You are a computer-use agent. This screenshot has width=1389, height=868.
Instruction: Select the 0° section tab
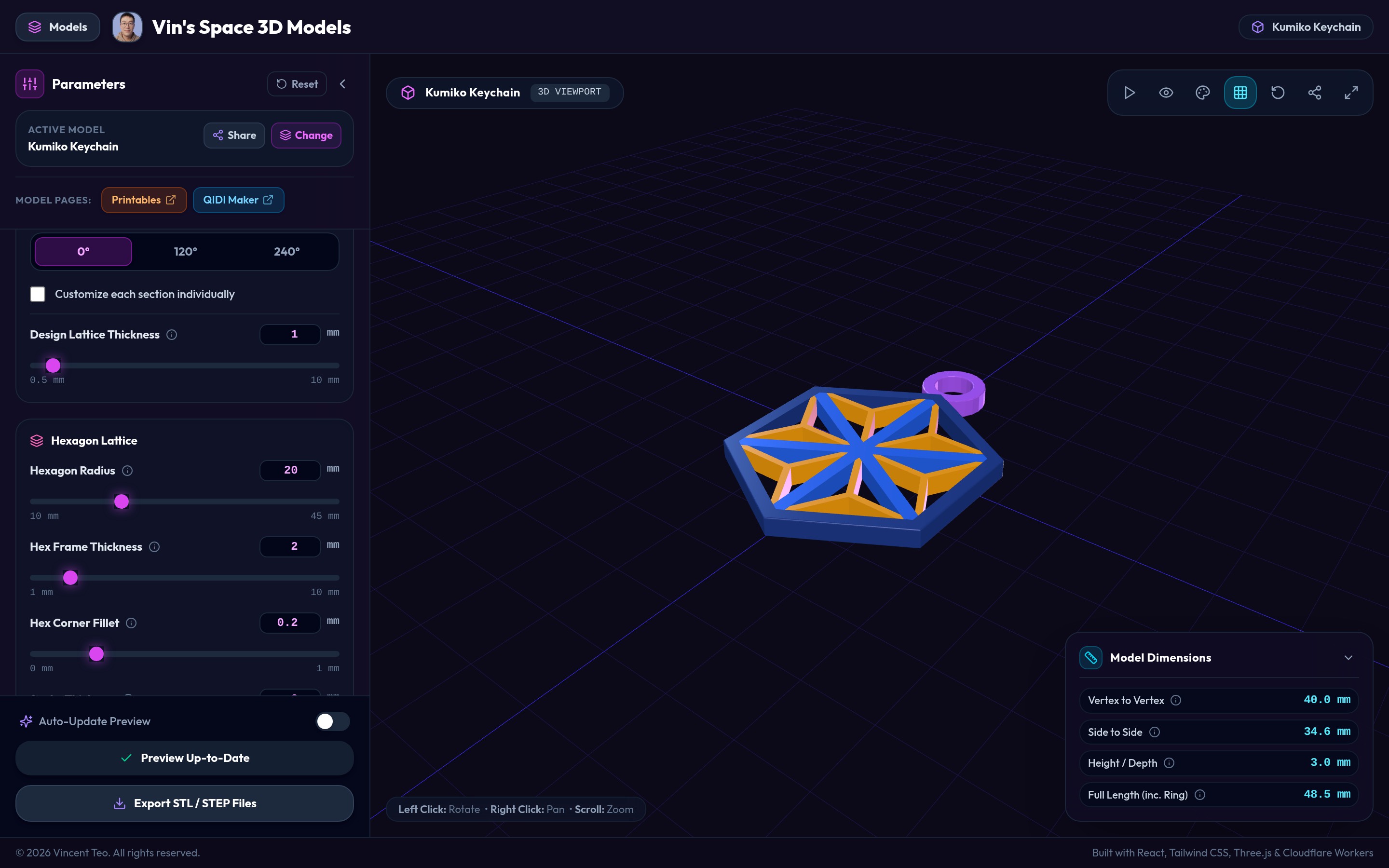tap(83, 251)
